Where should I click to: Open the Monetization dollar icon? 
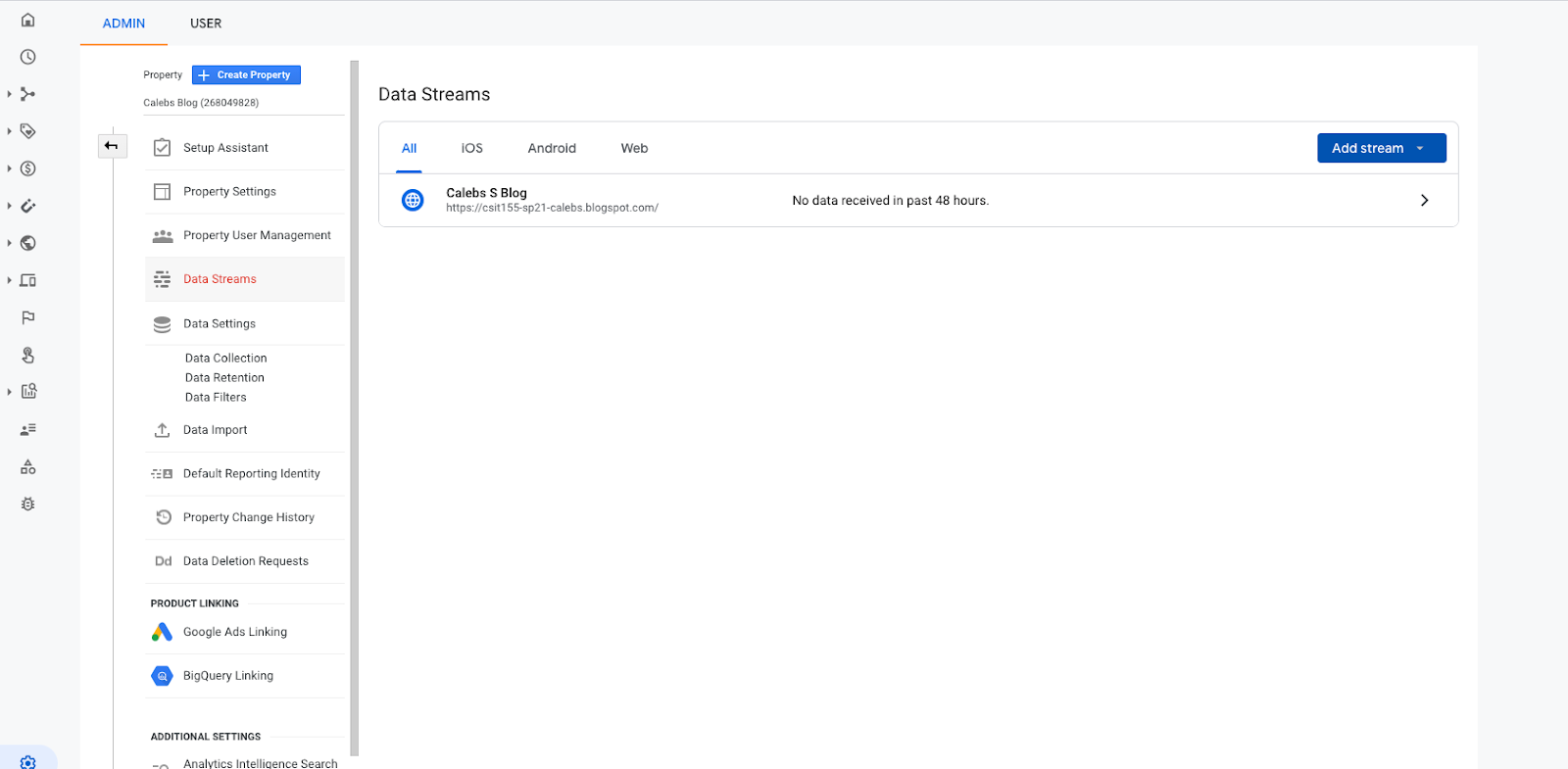pyautogui.click(x=28, y=168)
